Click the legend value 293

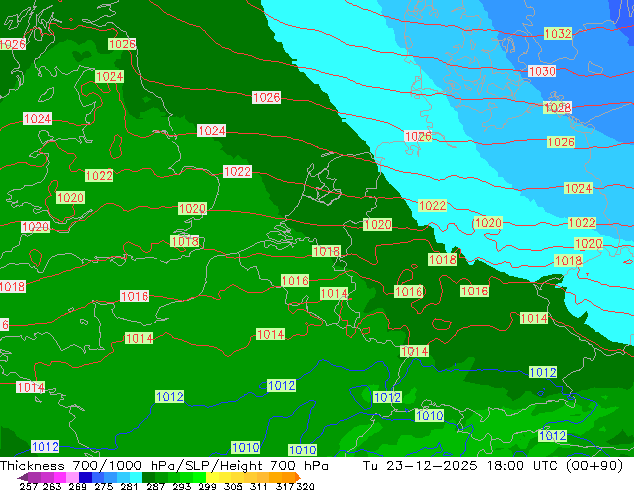(181, 486)
